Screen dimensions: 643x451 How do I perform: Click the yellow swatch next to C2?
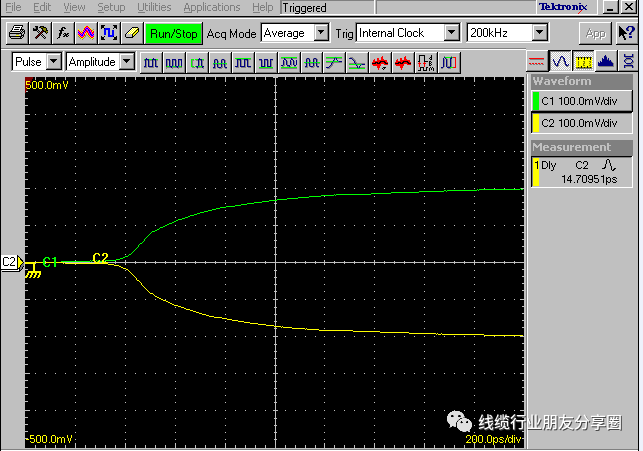535,123
